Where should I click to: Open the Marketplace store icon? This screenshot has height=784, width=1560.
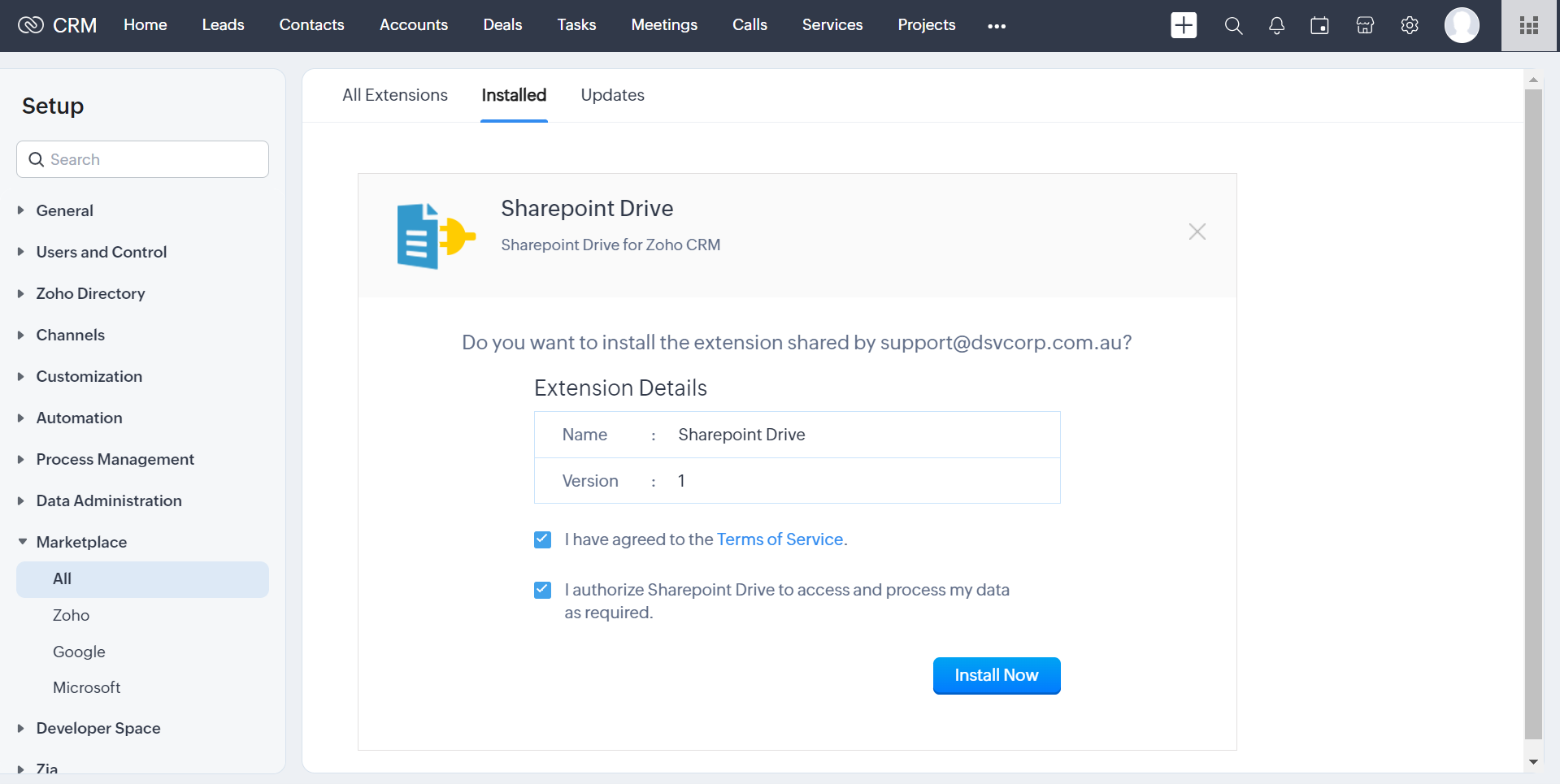[1365, 26]
